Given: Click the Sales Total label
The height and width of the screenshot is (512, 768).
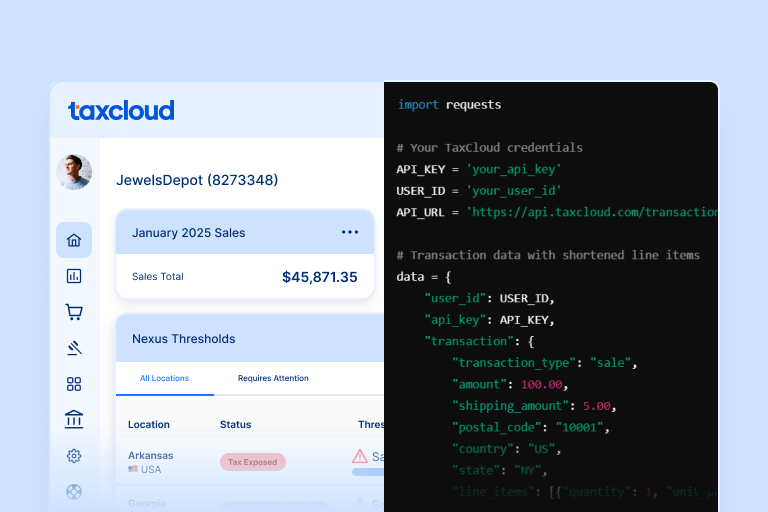Looking at the screenshot, I should [x=158, y=277].
